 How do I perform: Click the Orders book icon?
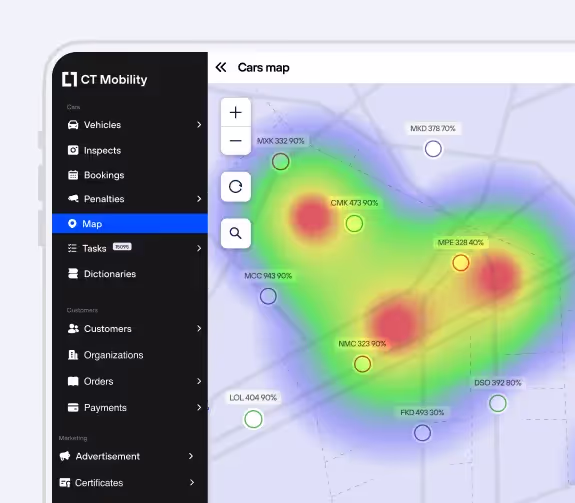(73, 381)
